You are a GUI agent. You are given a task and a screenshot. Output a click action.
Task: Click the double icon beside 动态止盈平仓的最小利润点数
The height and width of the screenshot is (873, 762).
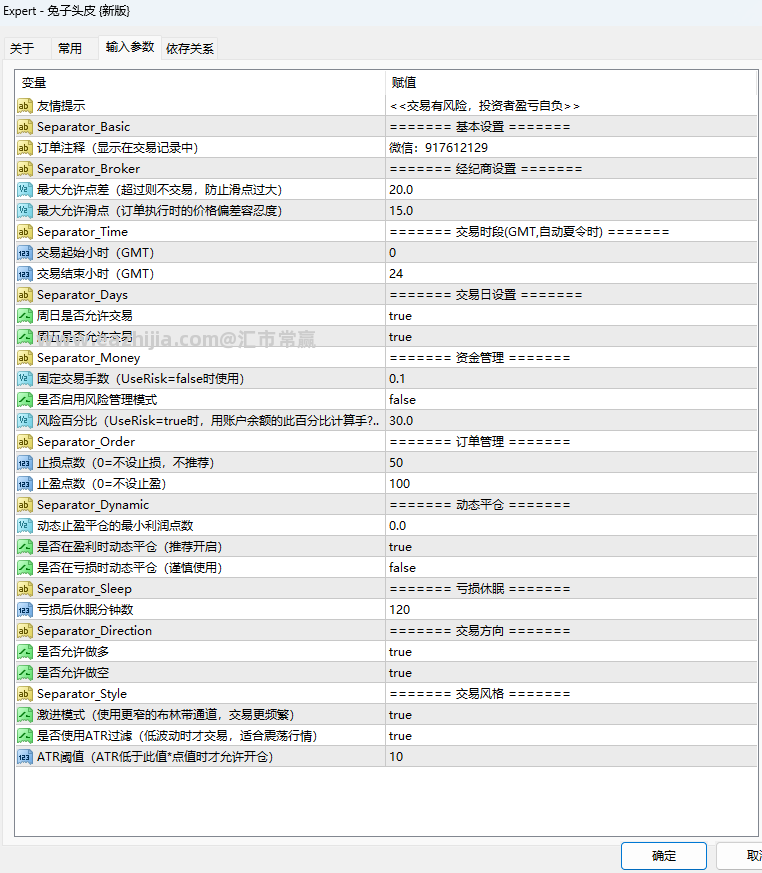click(24, 526)
